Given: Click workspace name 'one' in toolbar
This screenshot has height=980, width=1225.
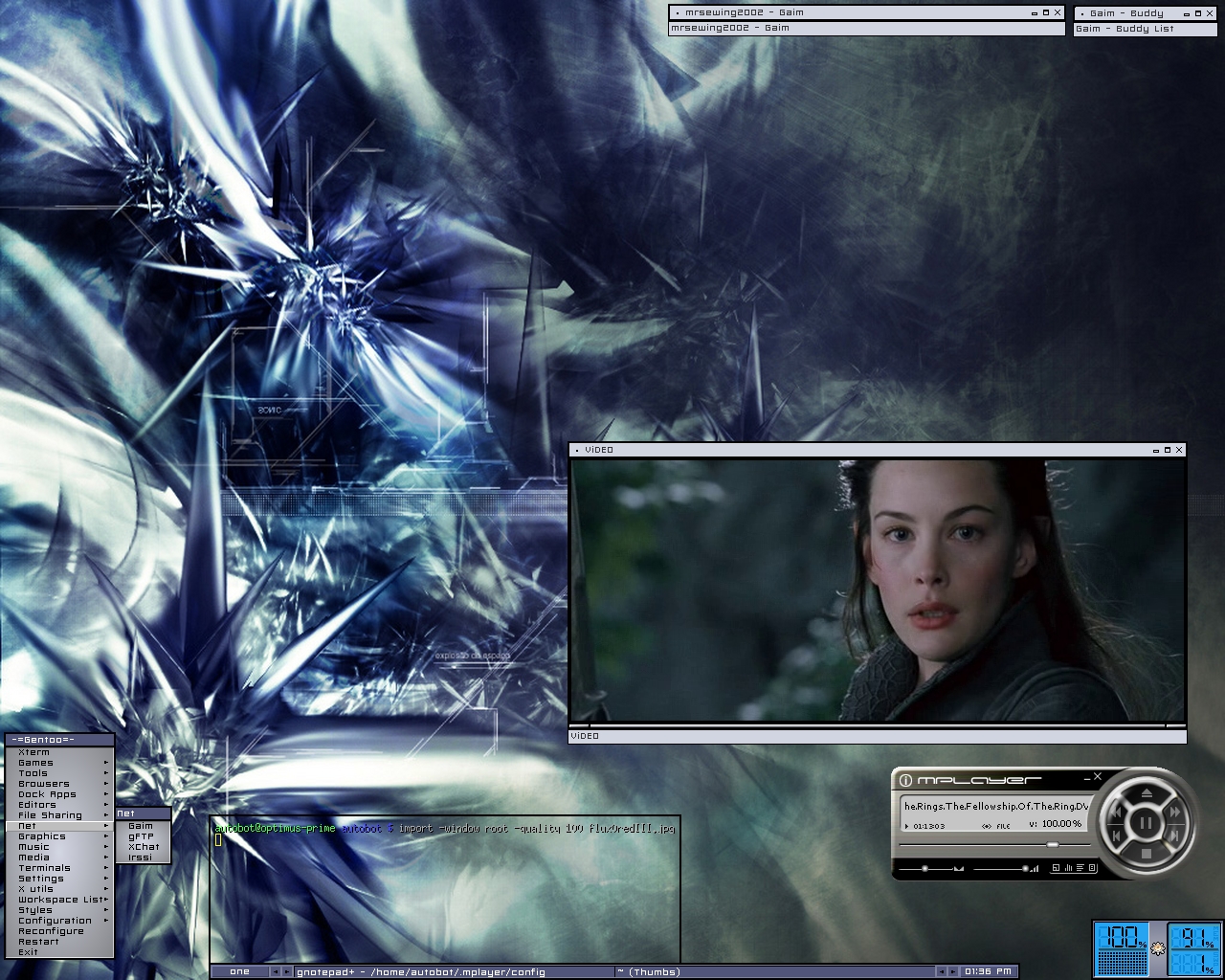Looking at the screenshot, I should (x=239, y=971).
